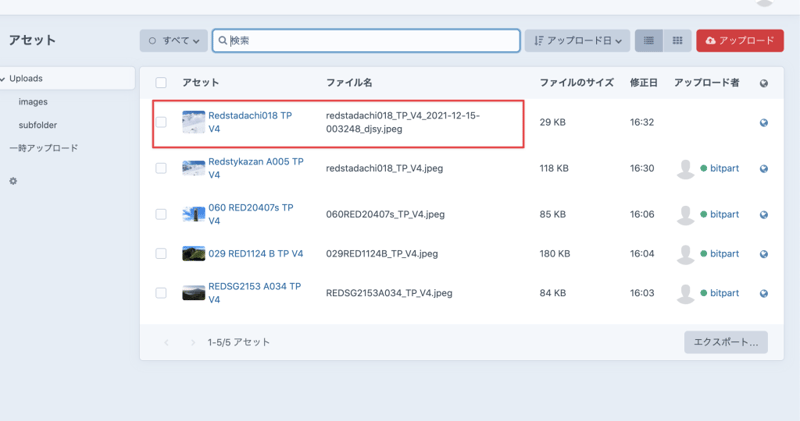This screenshot has height=421, width=800.
Task: Click the red アップロード button
Action: [x=739, y=41]
